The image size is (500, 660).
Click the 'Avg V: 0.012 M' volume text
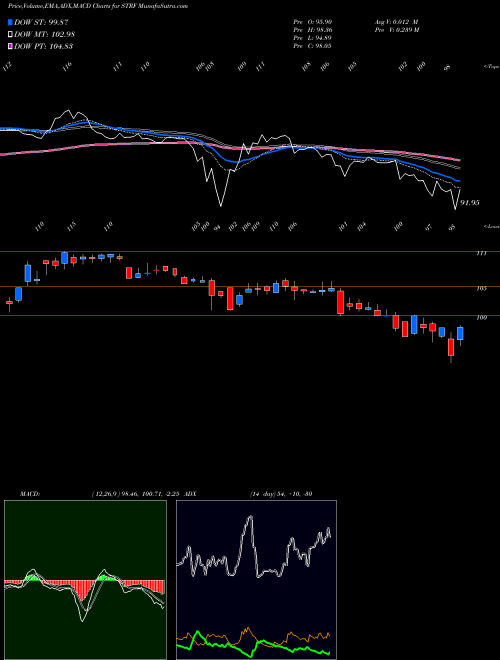tap(396, 21)
